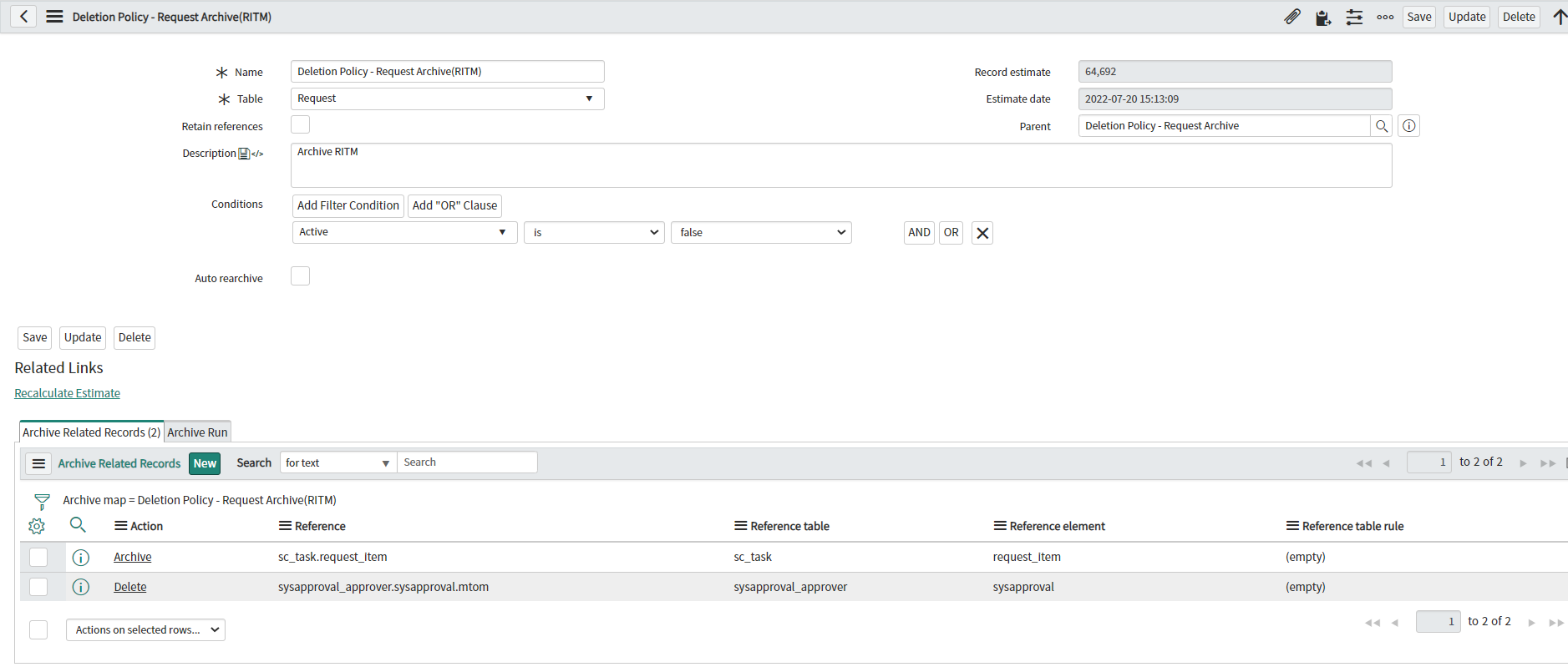Go to last page in top pagination
This screenshot has width=1568, height=667.
[x=1548, y=463]
